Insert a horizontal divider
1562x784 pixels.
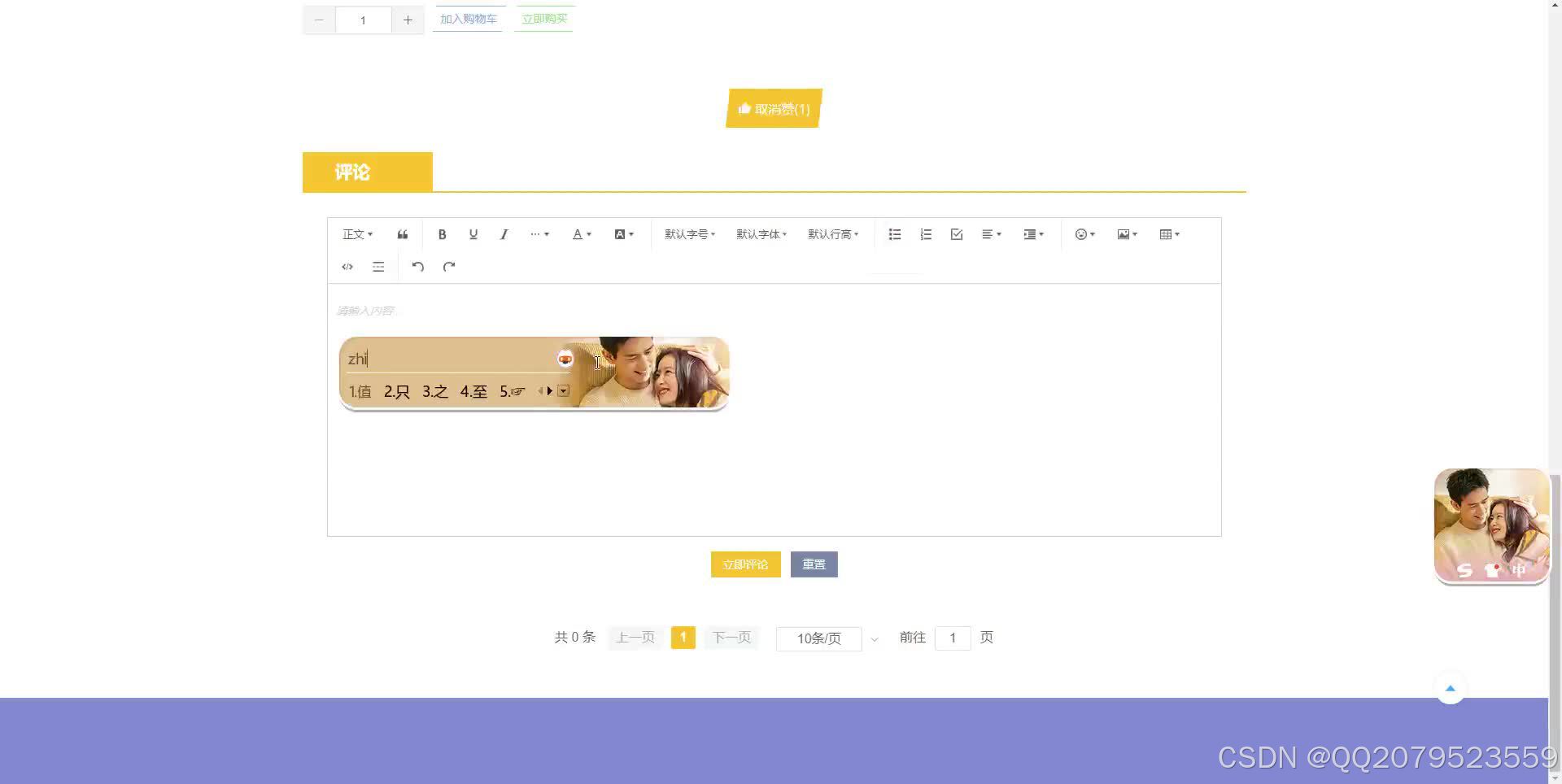[x=377, y=266]
